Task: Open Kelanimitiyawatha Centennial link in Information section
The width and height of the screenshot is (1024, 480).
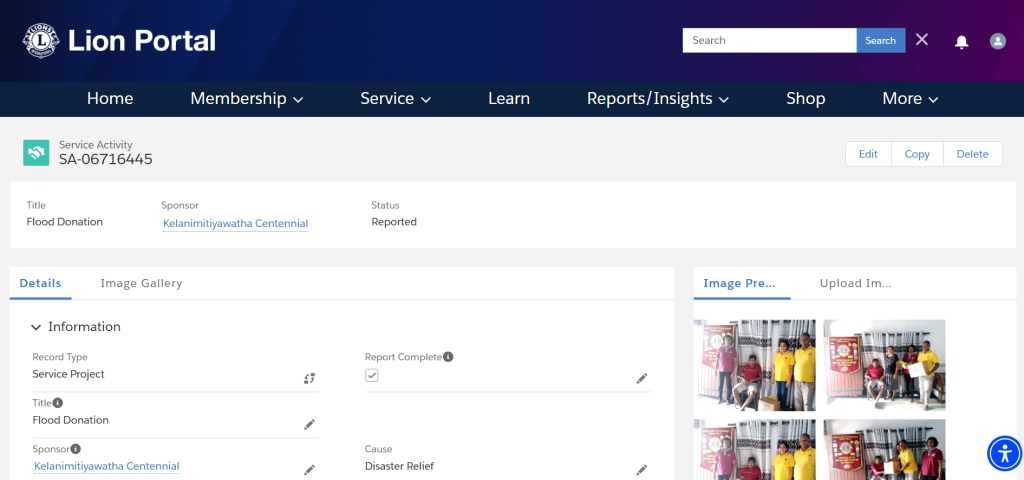Action: [x=106, y=466]
